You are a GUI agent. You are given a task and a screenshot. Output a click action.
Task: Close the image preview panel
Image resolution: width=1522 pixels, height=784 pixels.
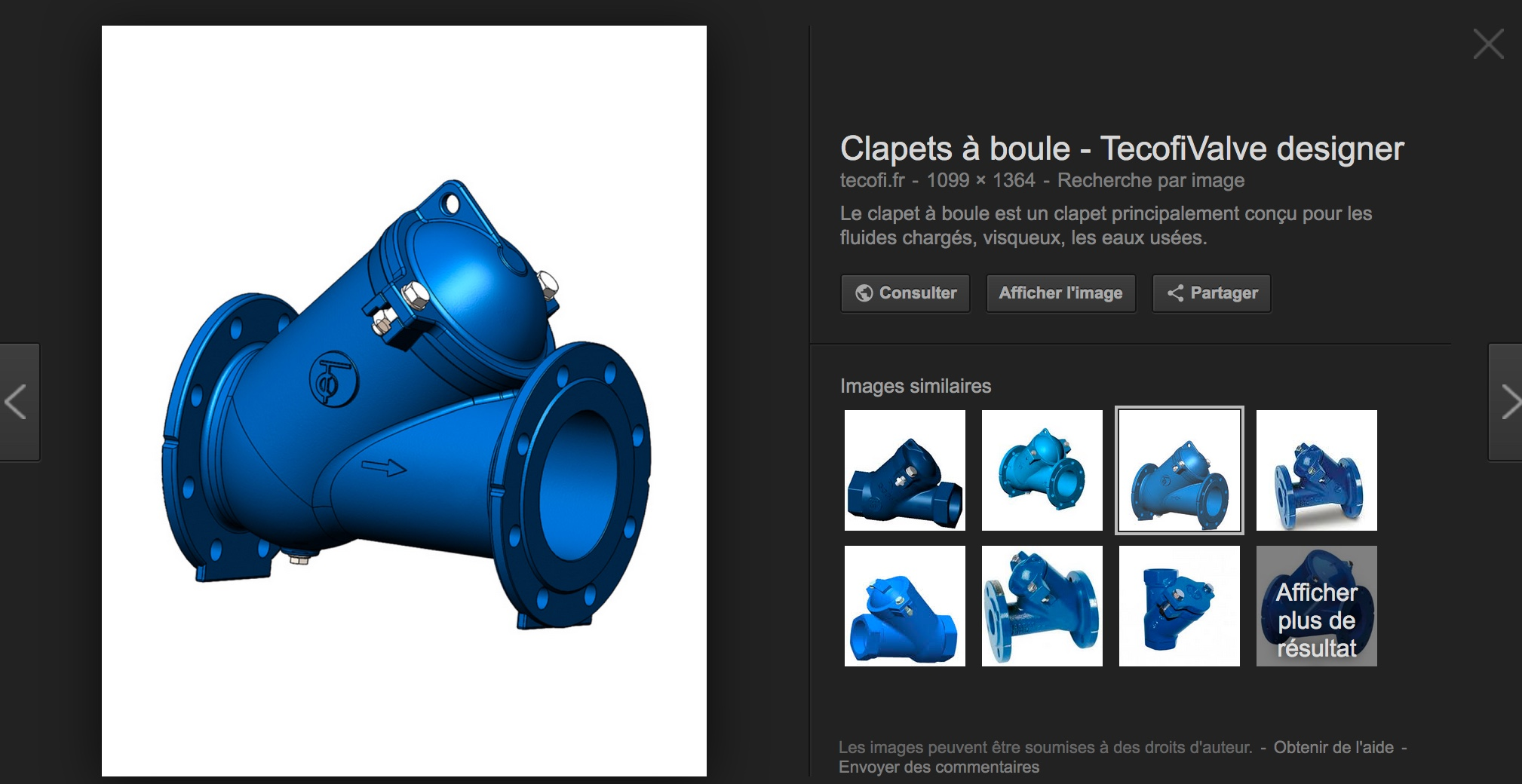1488,44
